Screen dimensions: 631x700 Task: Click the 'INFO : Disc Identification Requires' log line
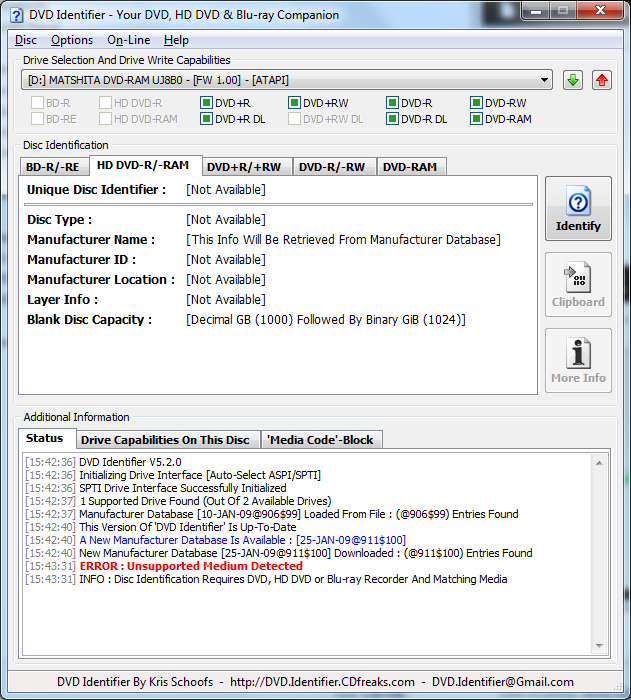coord(293,579)
